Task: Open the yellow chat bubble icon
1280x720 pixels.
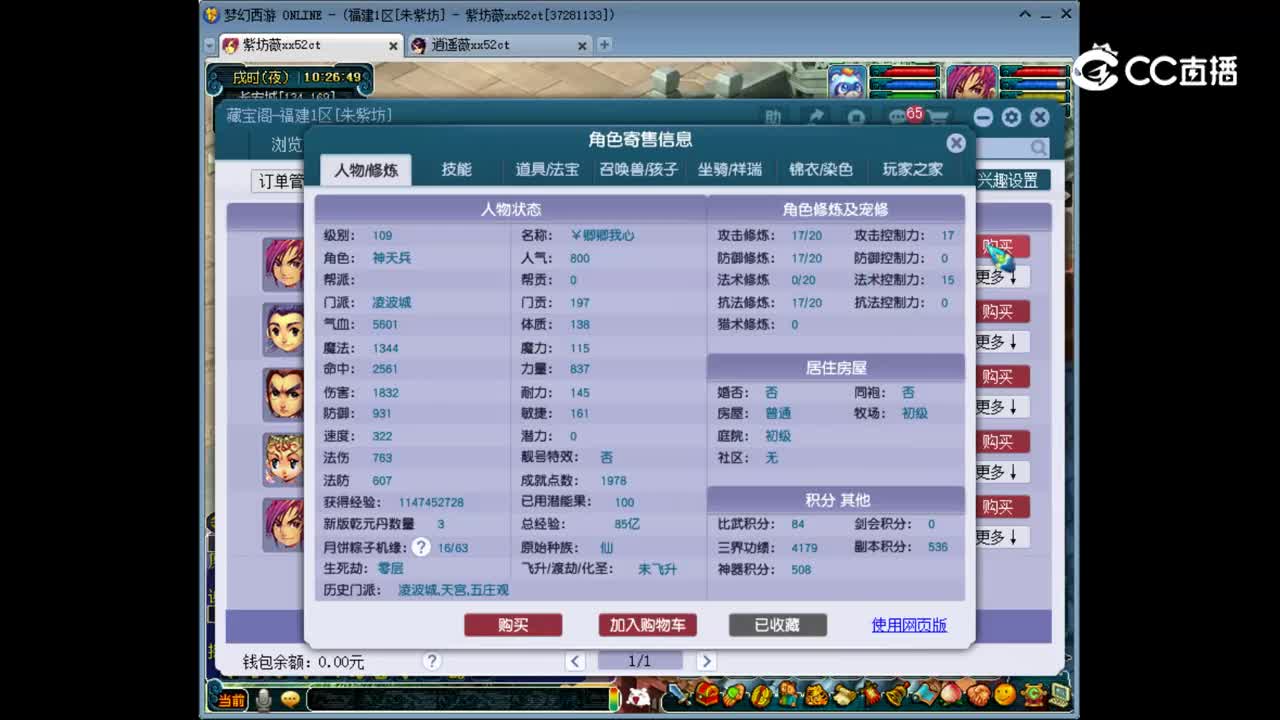Action: pos(290,699)
